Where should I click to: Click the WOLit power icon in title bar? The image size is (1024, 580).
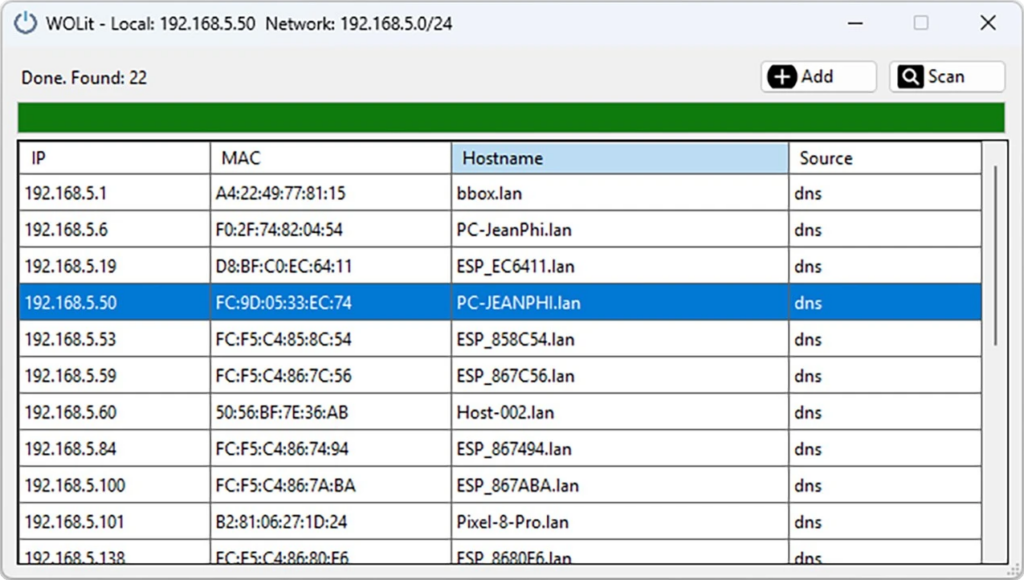(x=25, y=24)
